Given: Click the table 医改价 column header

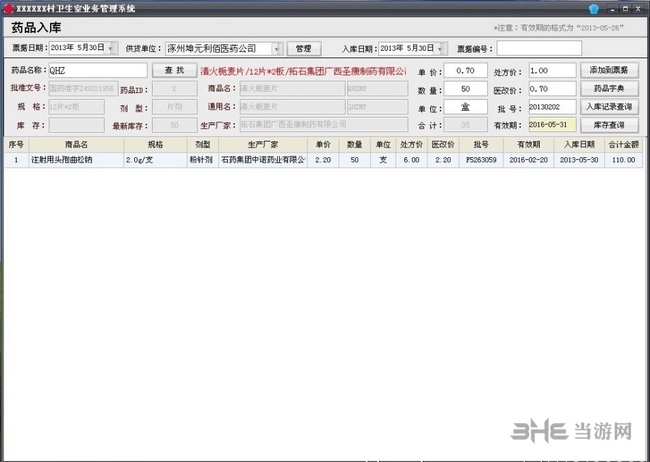Looking at the screenshot, I should (x=443, y=145).
